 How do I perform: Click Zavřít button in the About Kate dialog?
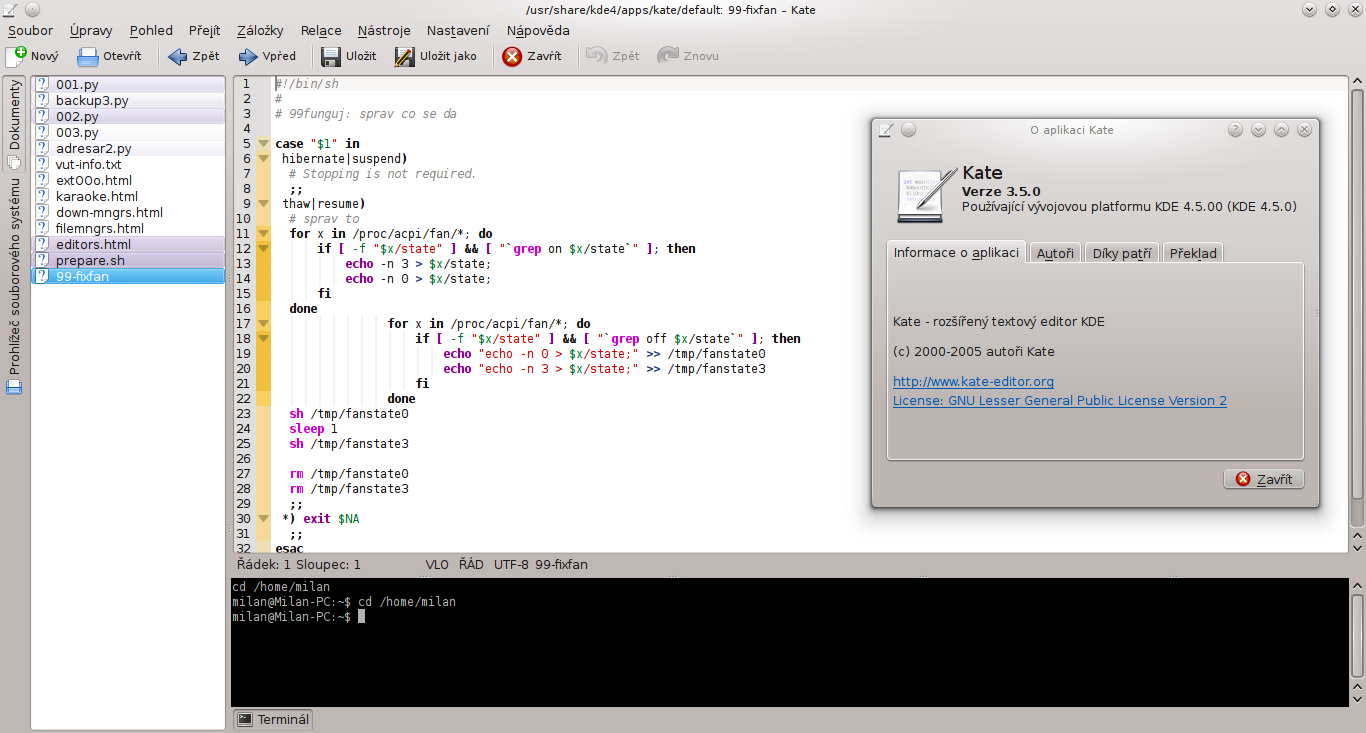(1264, 479)
